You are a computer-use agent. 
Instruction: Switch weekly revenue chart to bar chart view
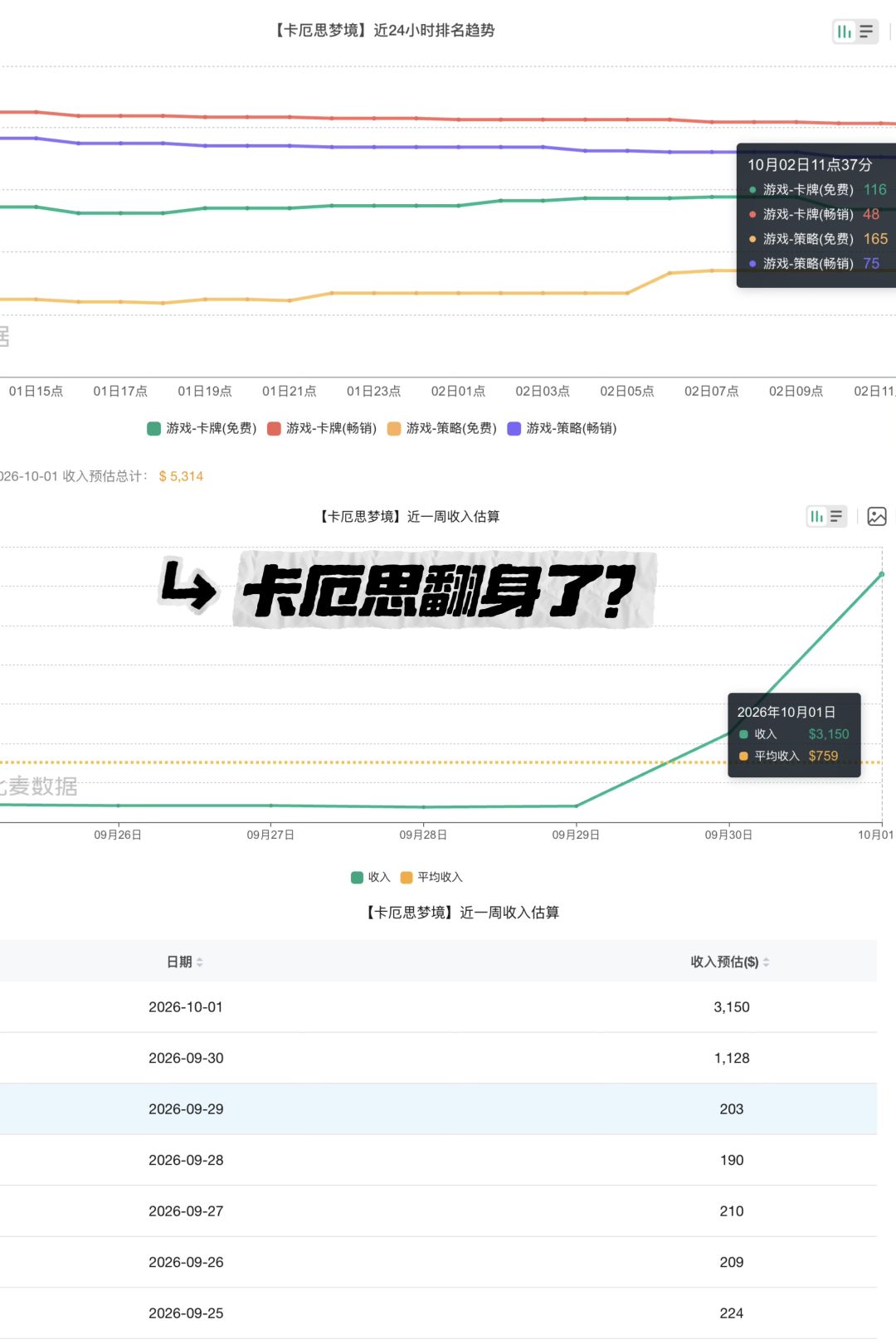[x=816, y=516]
